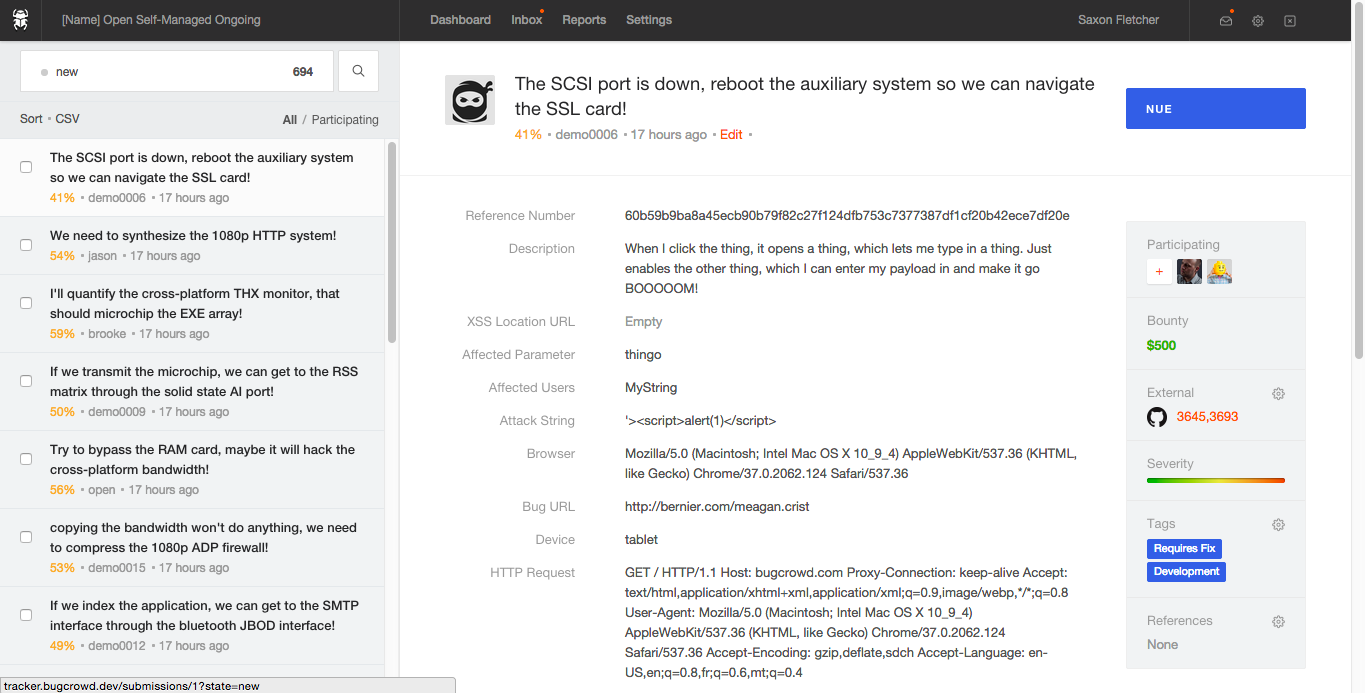
Task: Open Reports in top navigation
Action: (x=584, y=20)
